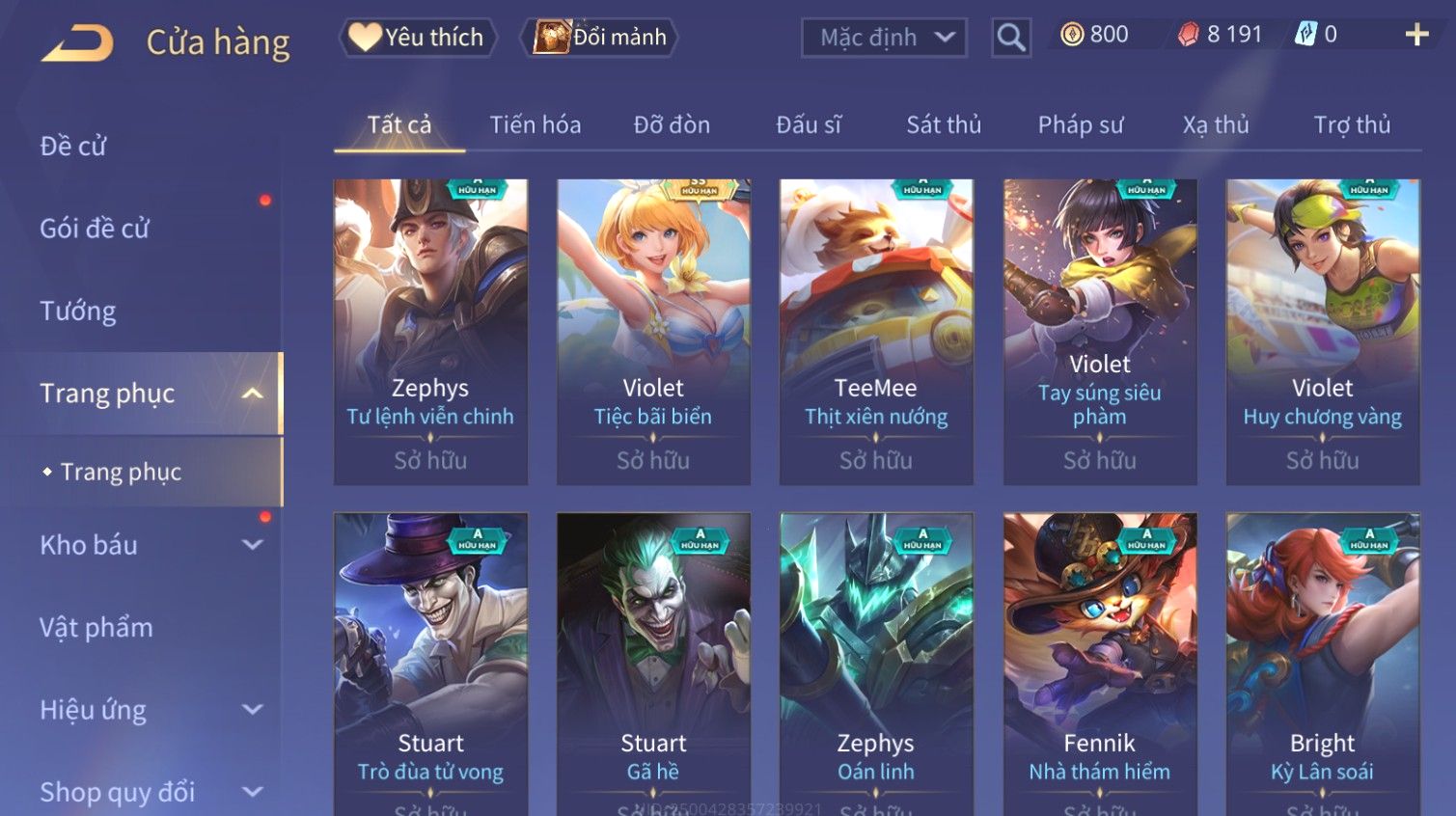The width and height of the screenshot is (1456, 816).
Task: Switch to the Pháp sư tab
Action: (x=1081, y=125)
